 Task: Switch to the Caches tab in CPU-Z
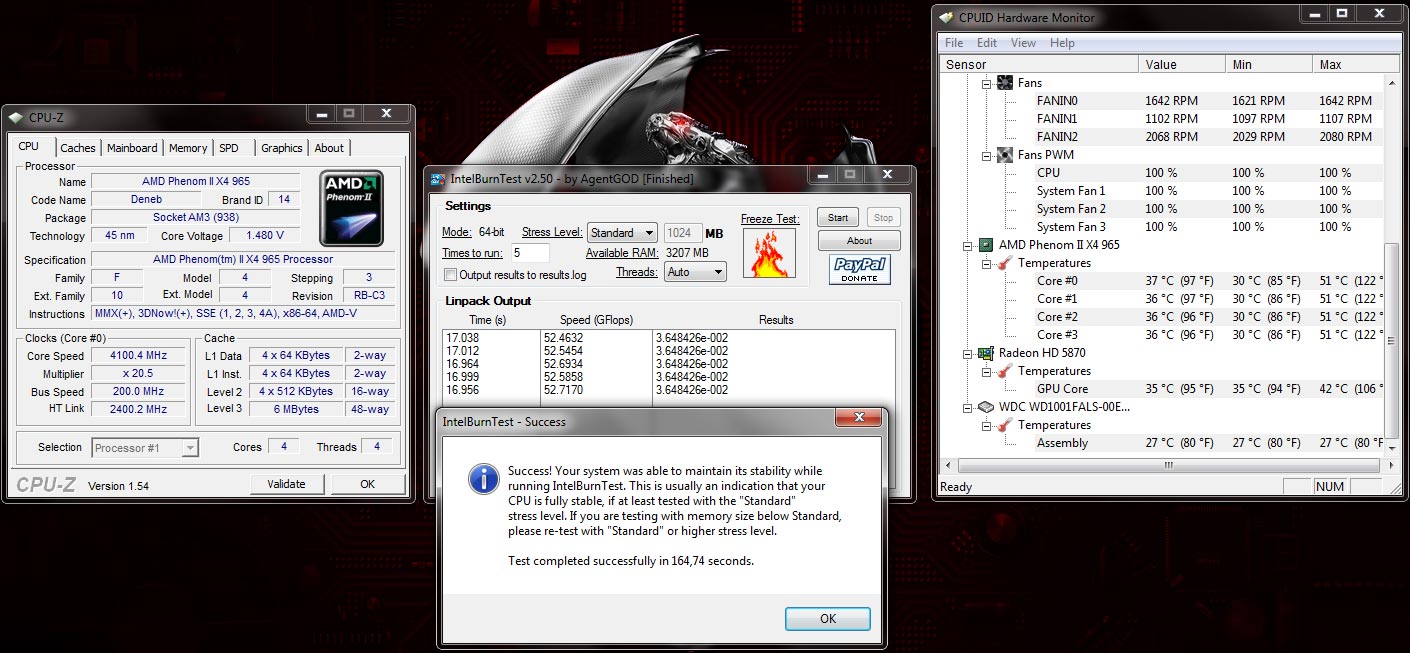click(x=78, y=148)
